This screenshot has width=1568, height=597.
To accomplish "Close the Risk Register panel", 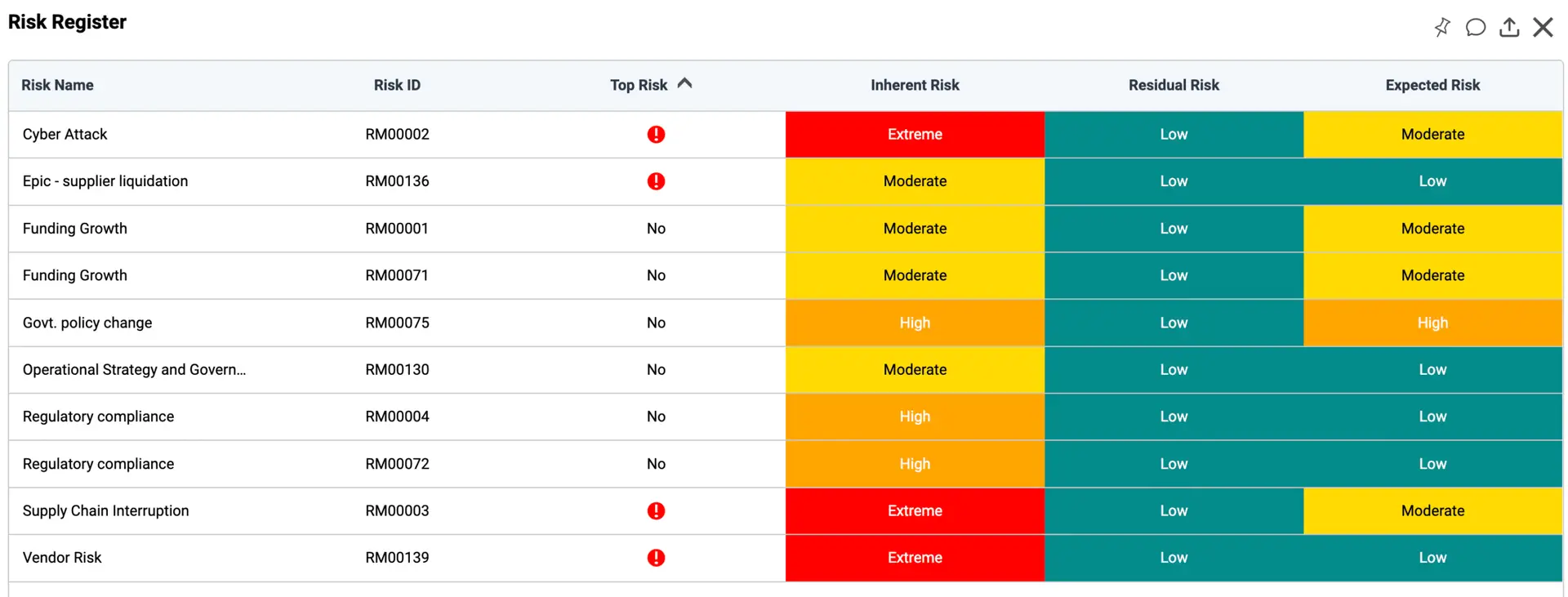I will (x=1543, y=27).
